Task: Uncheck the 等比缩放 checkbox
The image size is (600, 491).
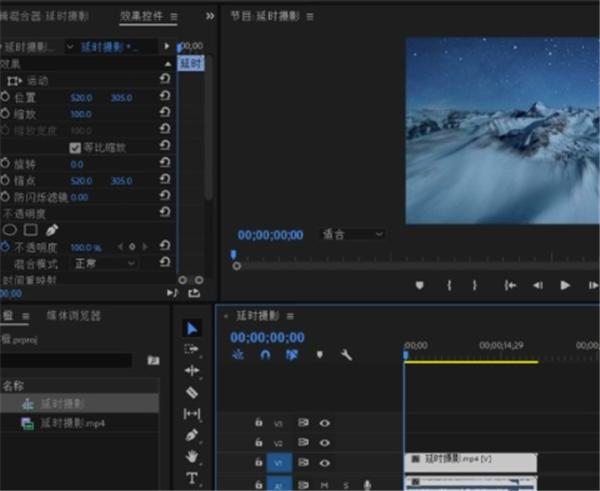Action: 75,148
